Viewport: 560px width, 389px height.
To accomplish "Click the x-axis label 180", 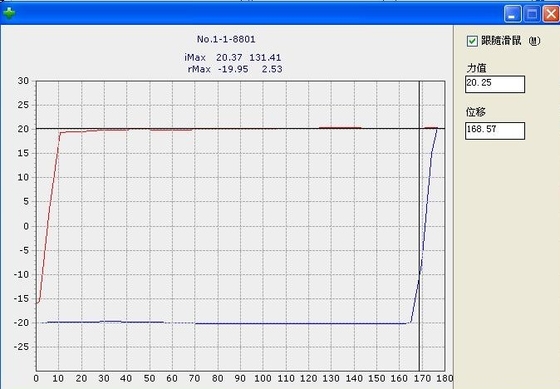I will click(445, 378).
